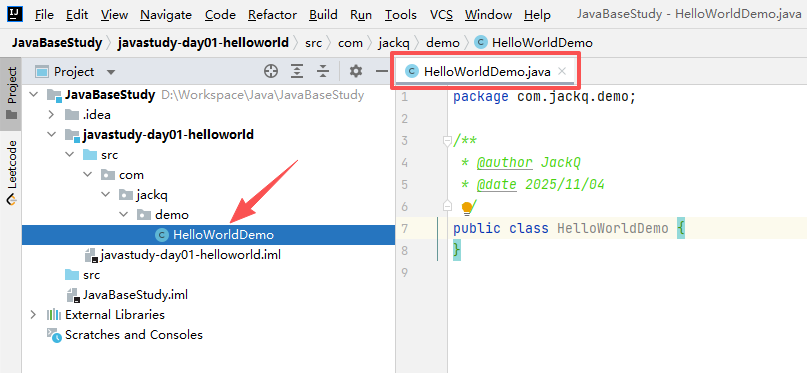The image size is (807, 373).
Task: Click HelloWorldDemo class name in code
Action: coord(613,228)
